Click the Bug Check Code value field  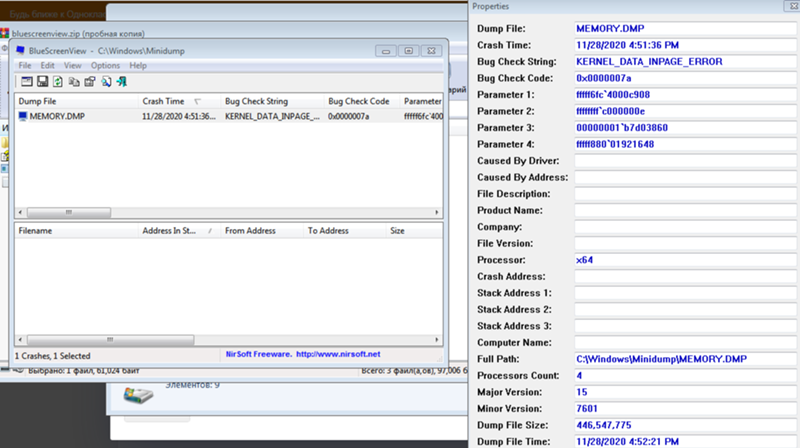(685, 78)
